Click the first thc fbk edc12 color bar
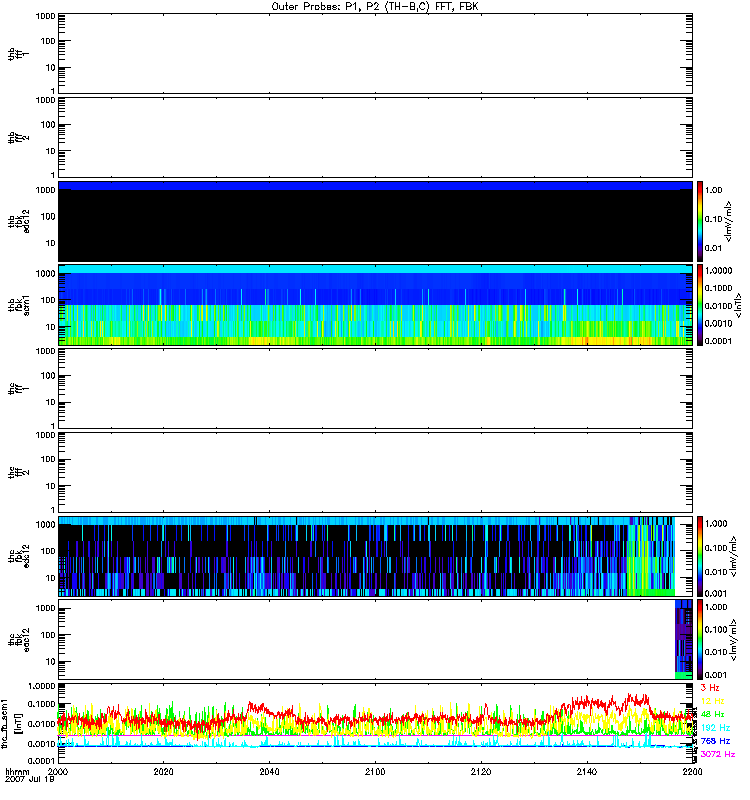Viewport: 750px width, 800px height. pos(703,556)
